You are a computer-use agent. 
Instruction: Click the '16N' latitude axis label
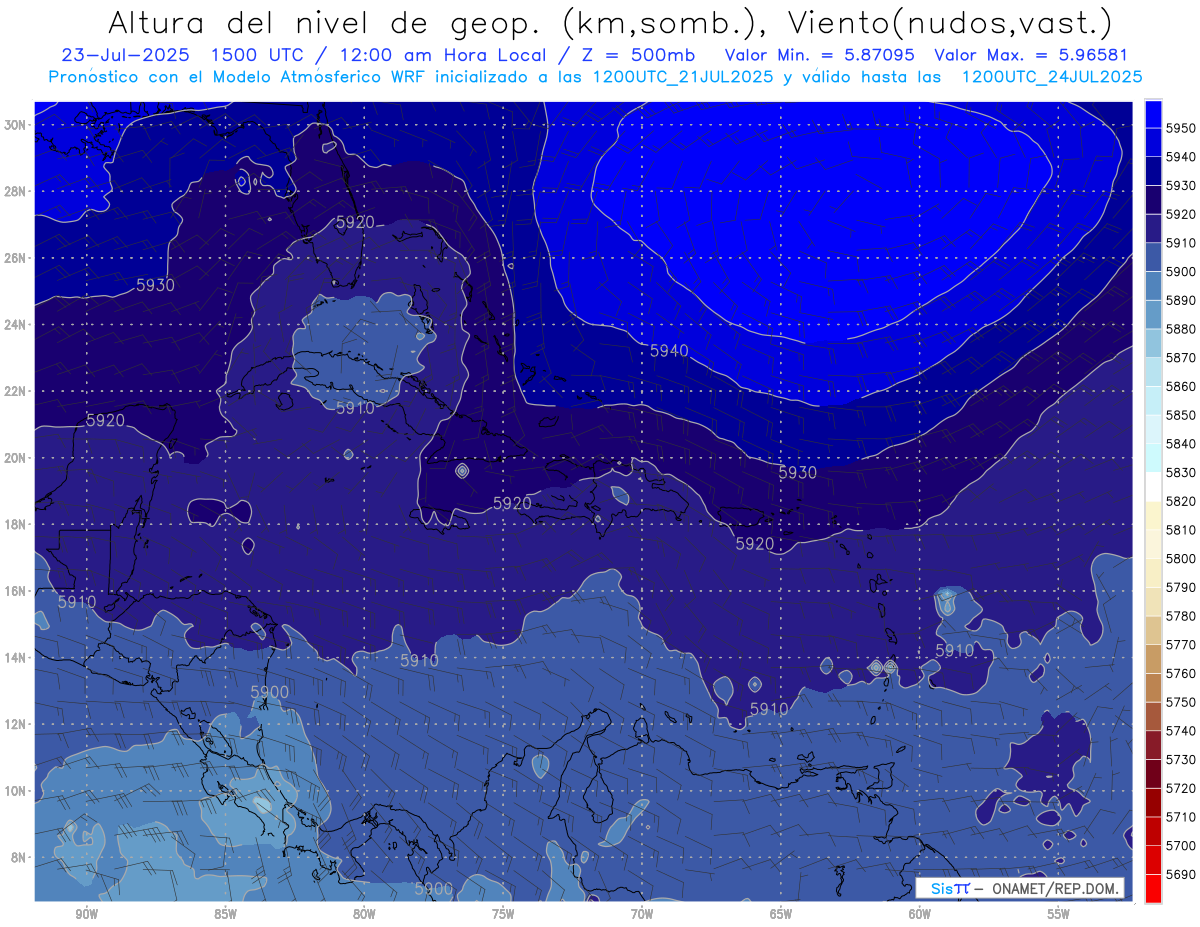pyautogui.click(x=15, y=591)
